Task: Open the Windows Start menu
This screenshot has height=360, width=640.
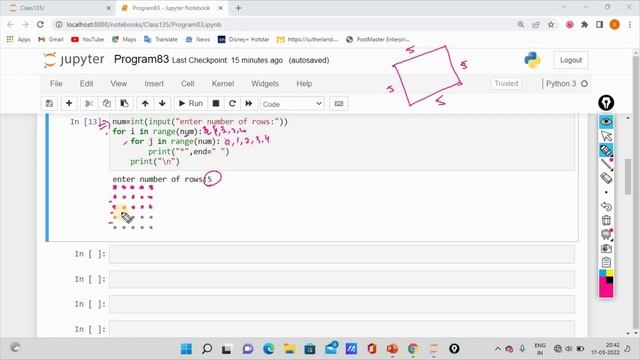Action: click(x=186, y=349)
